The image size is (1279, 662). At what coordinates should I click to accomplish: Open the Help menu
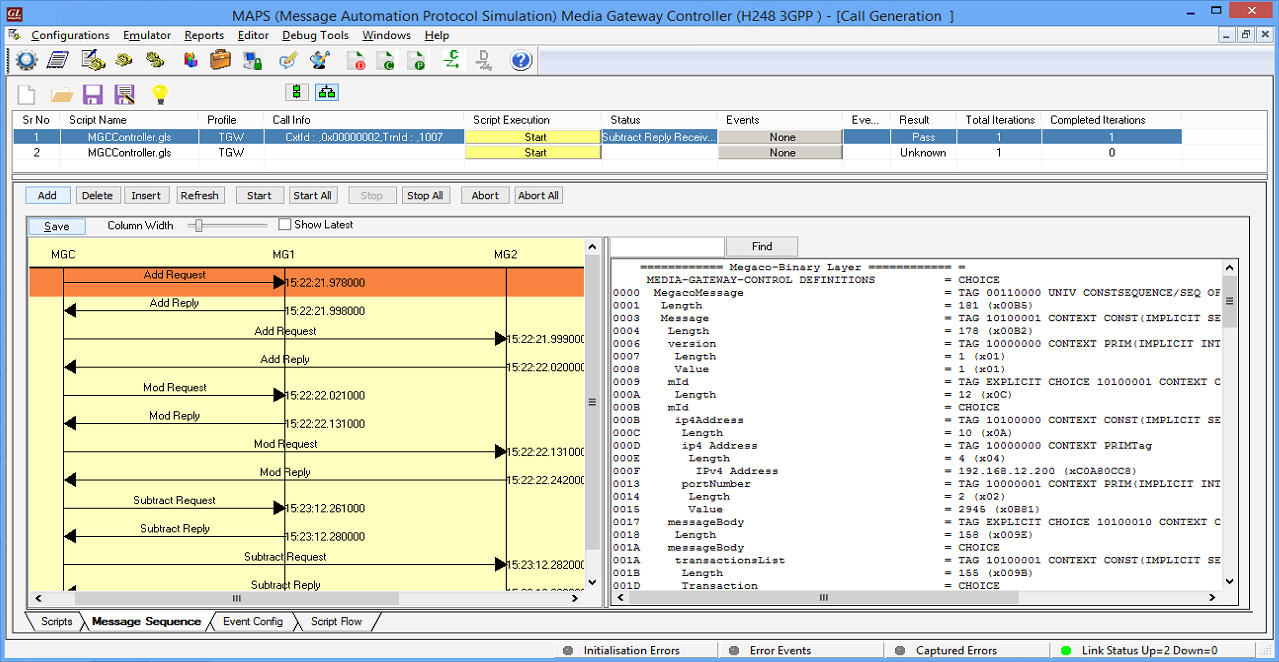coord(437,35)
